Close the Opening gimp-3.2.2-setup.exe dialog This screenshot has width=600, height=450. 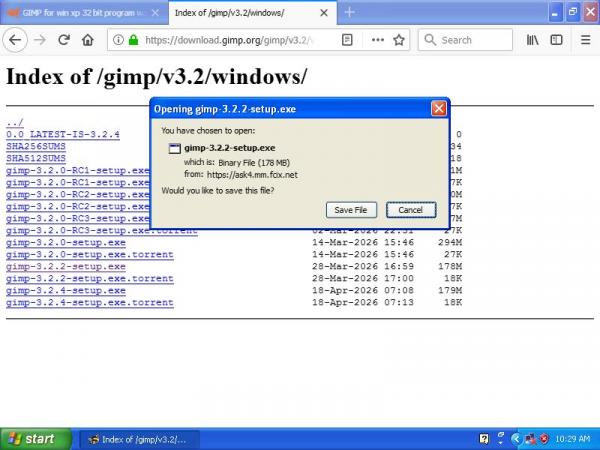pos(439,109)
